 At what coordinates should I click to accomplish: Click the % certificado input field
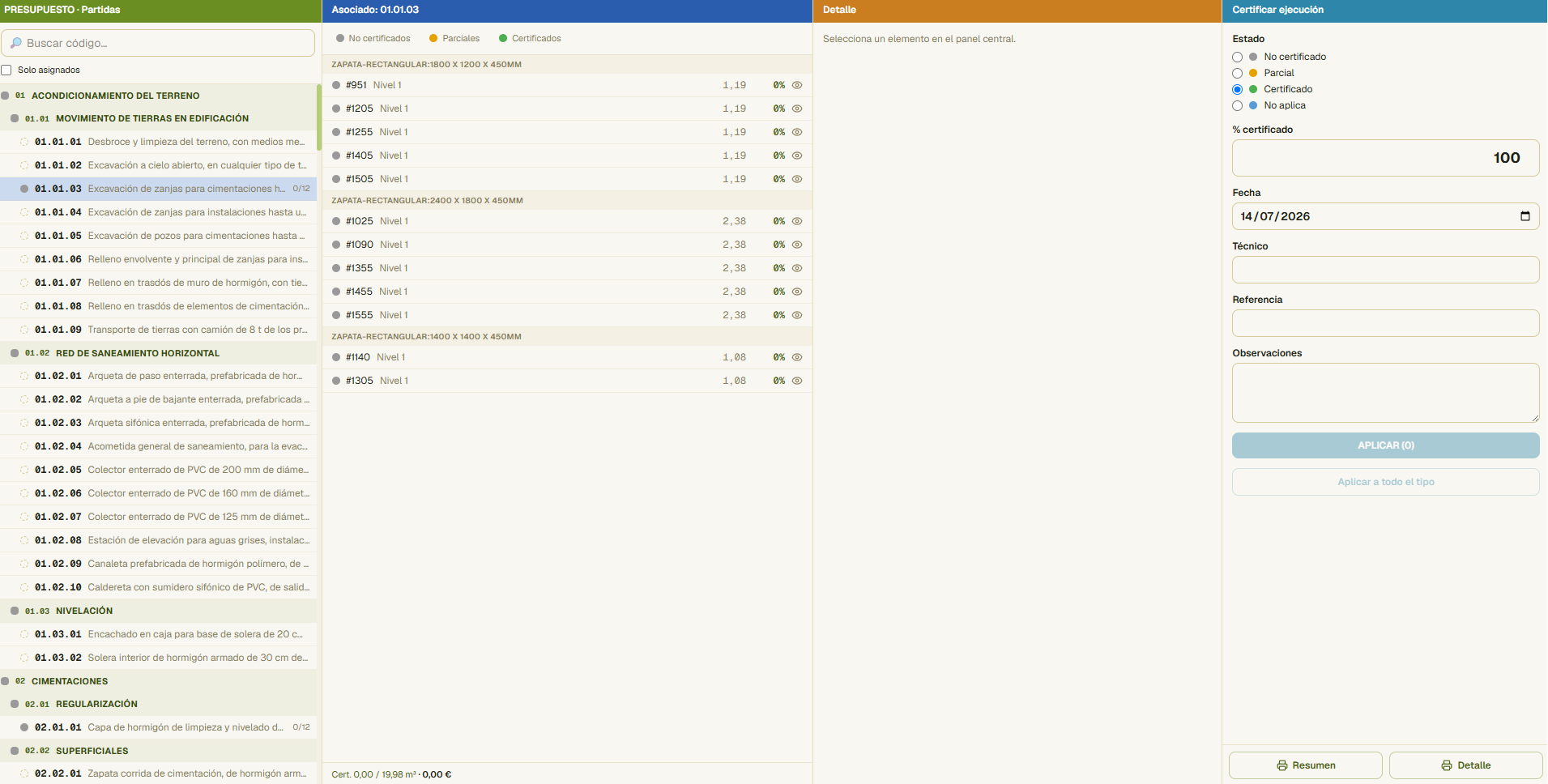1385,158
